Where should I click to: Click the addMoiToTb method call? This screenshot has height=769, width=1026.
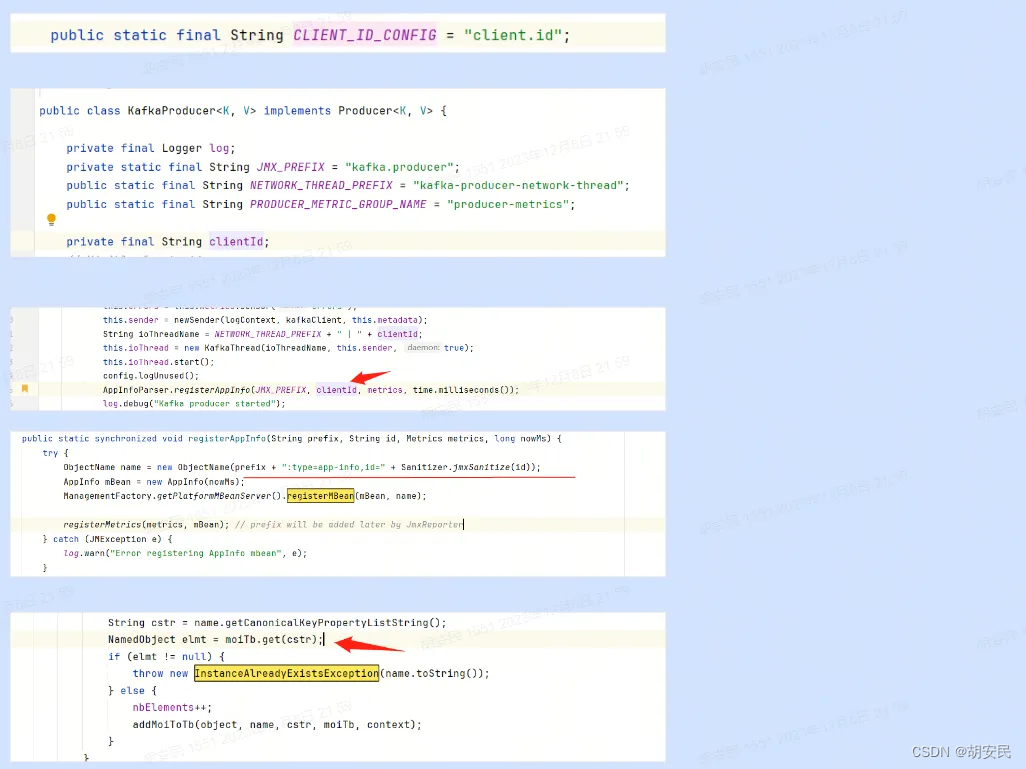point(163,724)
